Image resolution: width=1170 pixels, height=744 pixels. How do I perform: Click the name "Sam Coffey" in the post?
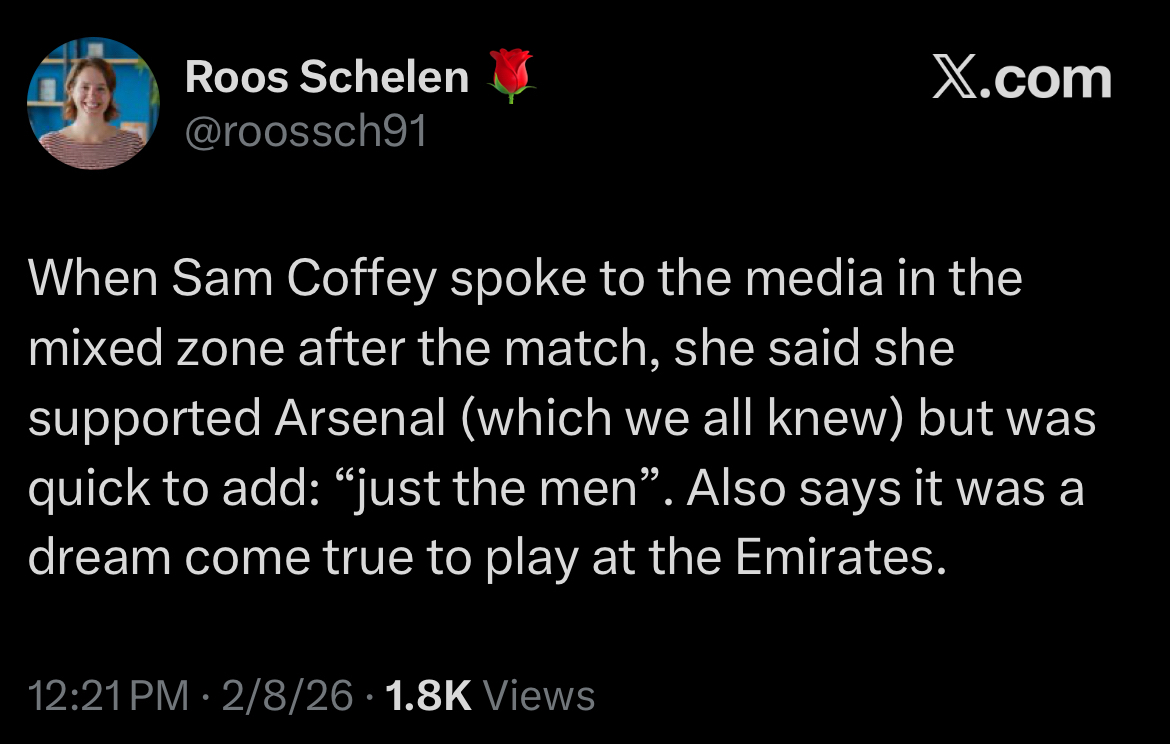[304, 280]
